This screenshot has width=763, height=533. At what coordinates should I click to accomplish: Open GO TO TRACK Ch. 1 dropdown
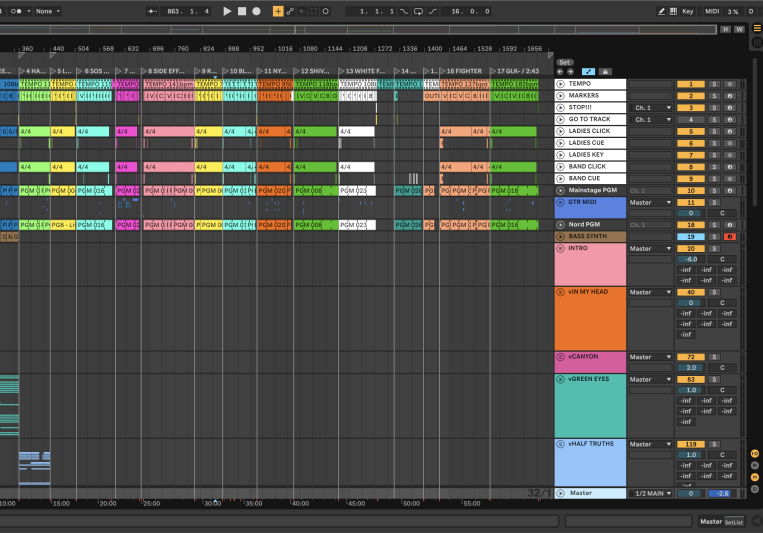(x=651, y=119)
